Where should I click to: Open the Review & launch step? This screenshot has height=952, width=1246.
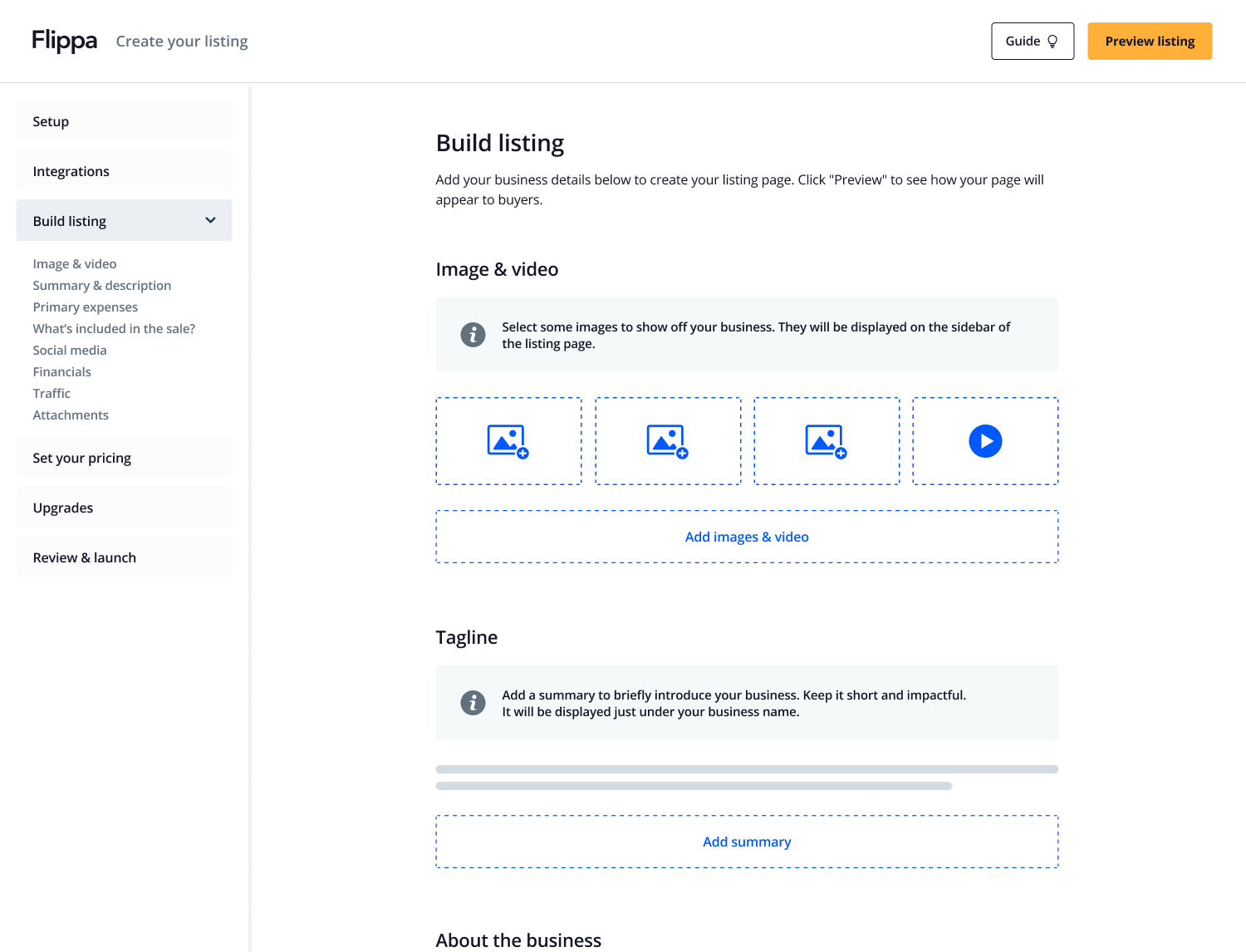coord(124,557)
